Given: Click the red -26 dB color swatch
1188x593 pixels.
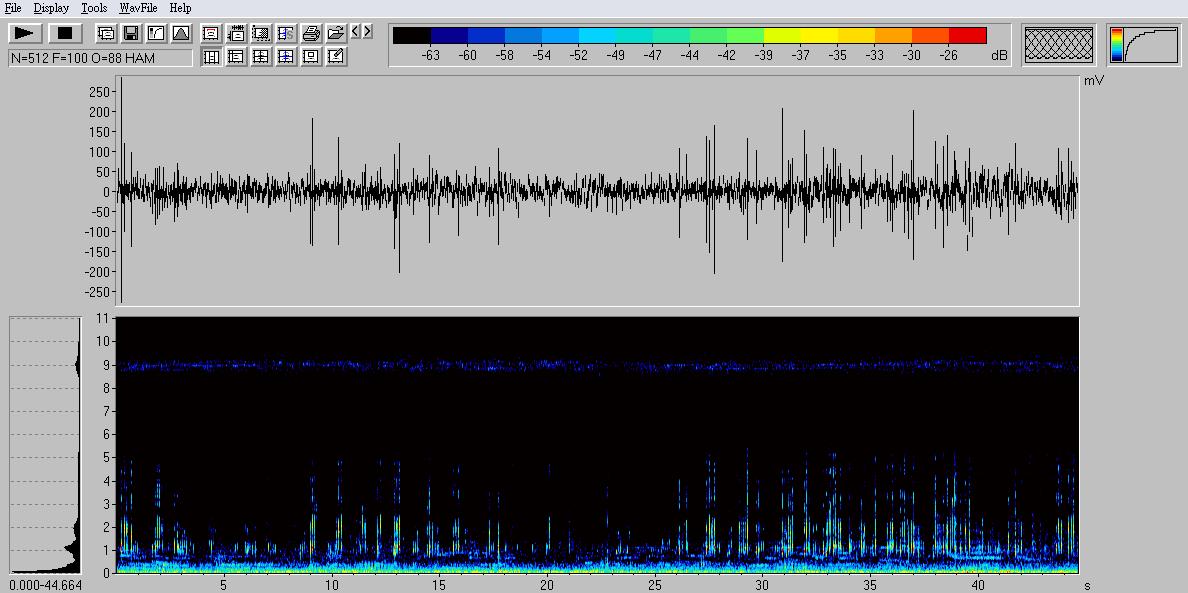Looking at the screenshot, I should pos(967,36).
